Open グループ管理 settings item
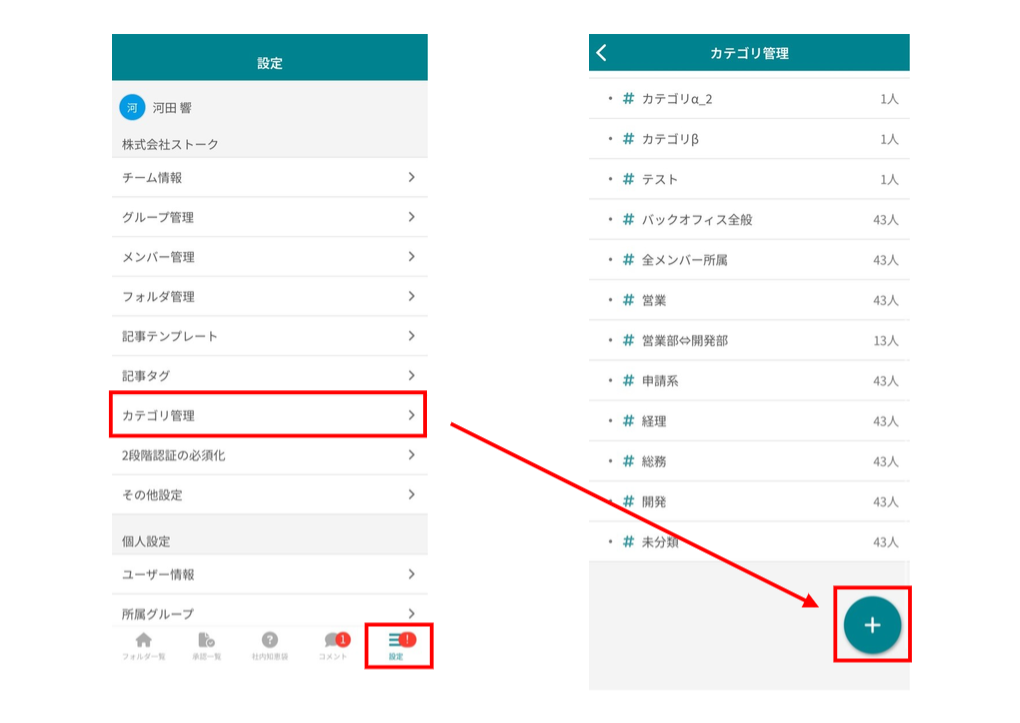The image size is (1020, 723). pos(269,217)
